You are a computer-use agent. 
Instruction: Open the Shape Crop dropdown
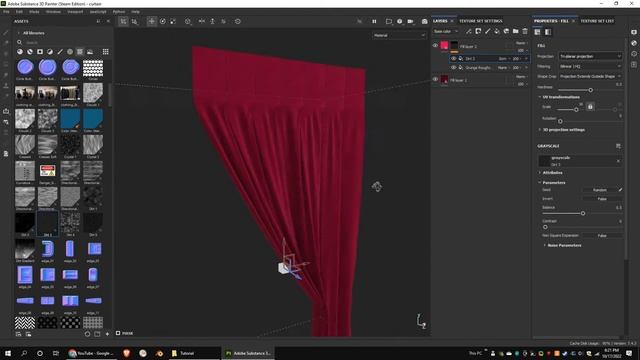[x=590, y=76]
